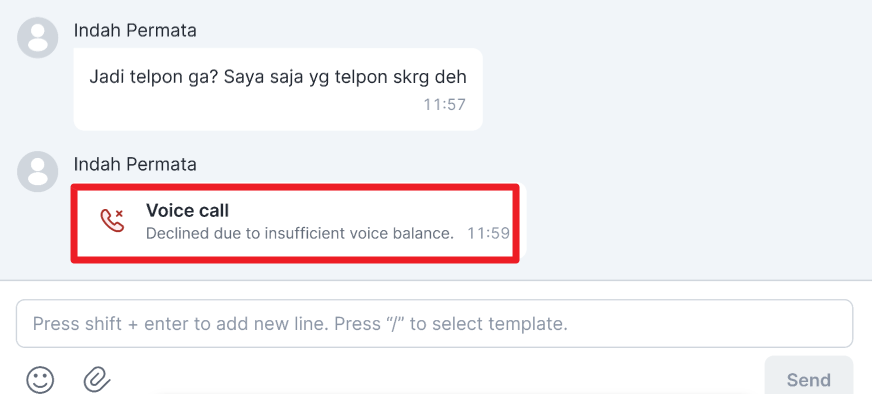Click the 11:59 voice call timestamp

coord(488,233)
